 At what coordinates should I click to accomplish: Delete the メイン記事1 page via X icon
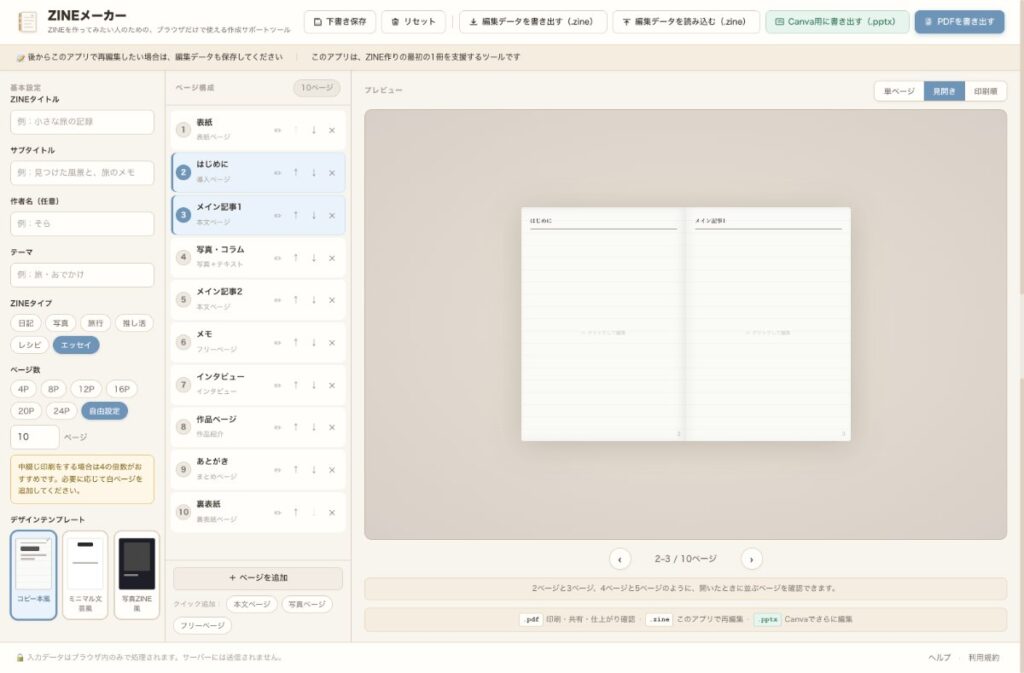pyautogui.click(x=332, y=215)
